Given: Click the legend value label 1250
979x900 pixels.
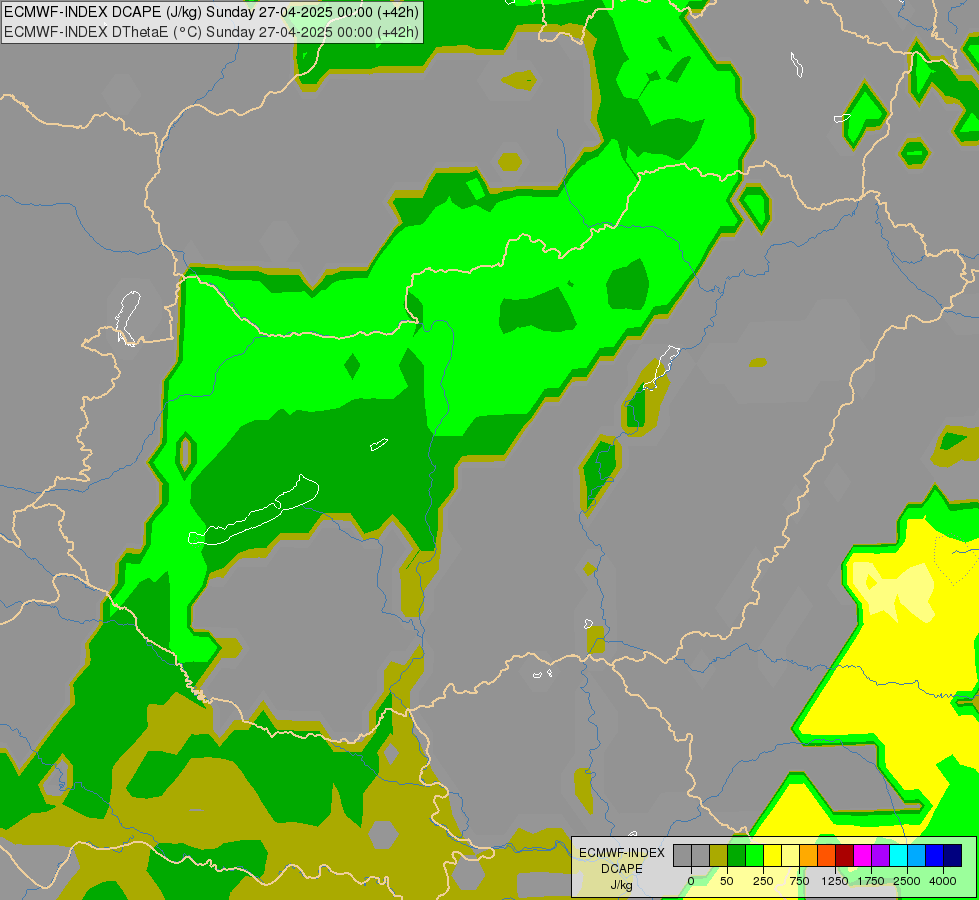Looking at the screenshot, I should click(x=835, y=881).
